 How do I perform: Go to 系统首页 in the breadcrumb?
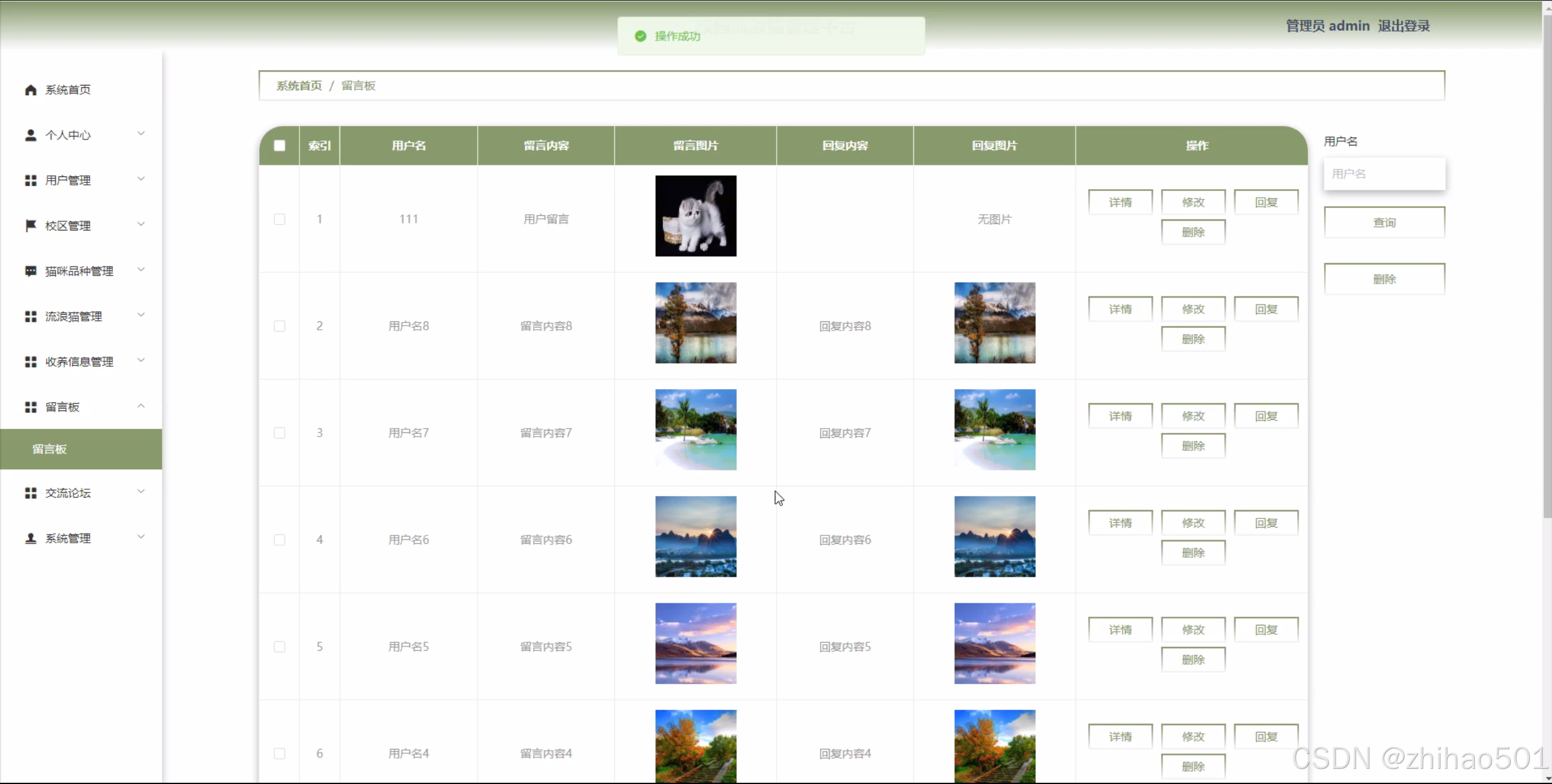pos(299,85)
